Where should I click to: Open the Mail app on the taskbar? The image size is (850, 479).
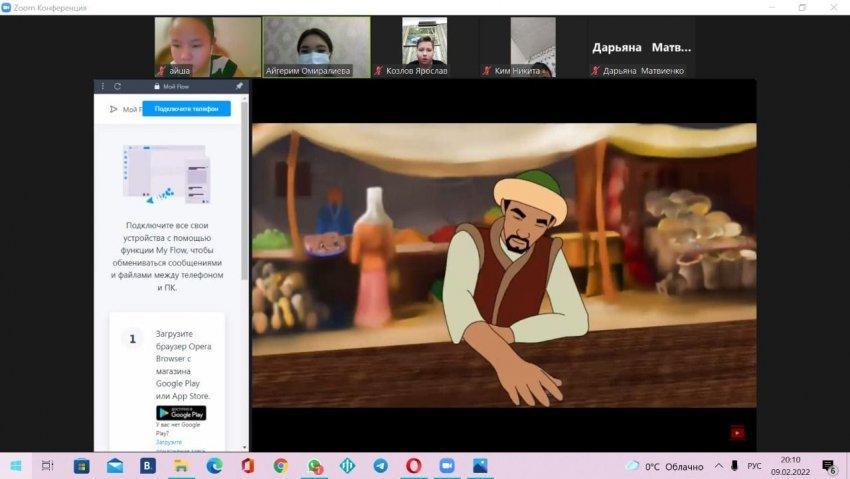pos(114,466)
